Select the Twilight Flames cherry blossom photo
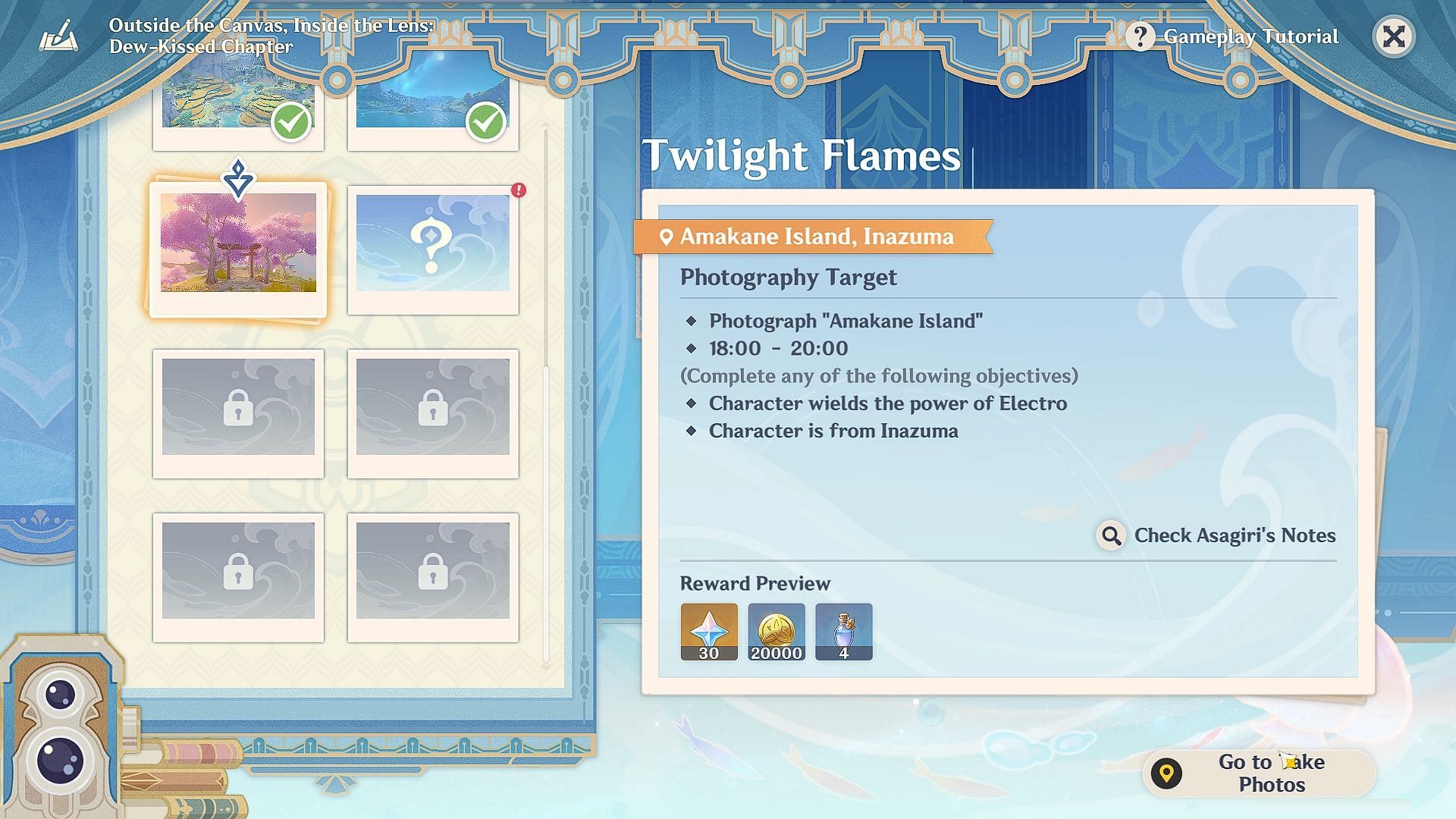Screen dimensions: 1456x819 (238, 249)
